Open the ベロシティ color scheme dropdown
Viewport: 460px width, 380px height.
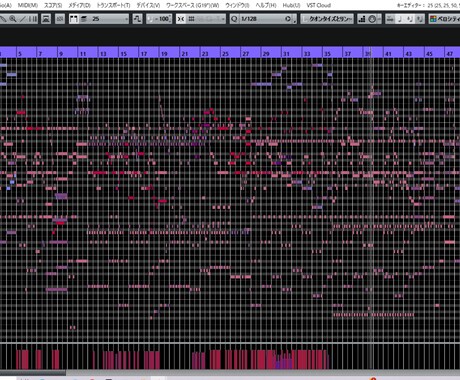pyautogui.click(x=449, y=19)
